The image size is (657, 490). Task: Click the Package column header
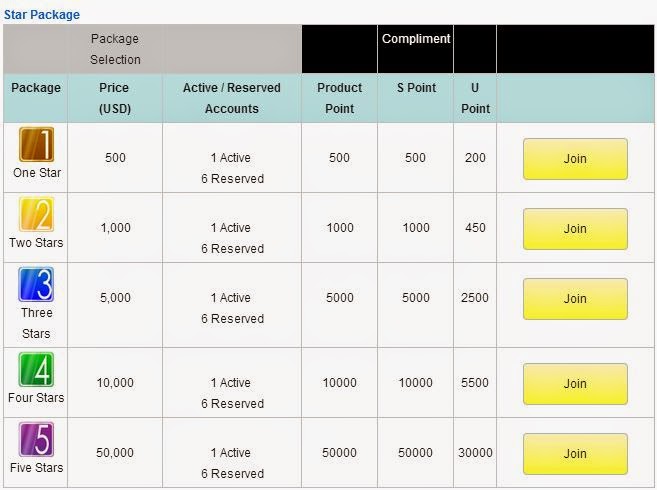36,88
